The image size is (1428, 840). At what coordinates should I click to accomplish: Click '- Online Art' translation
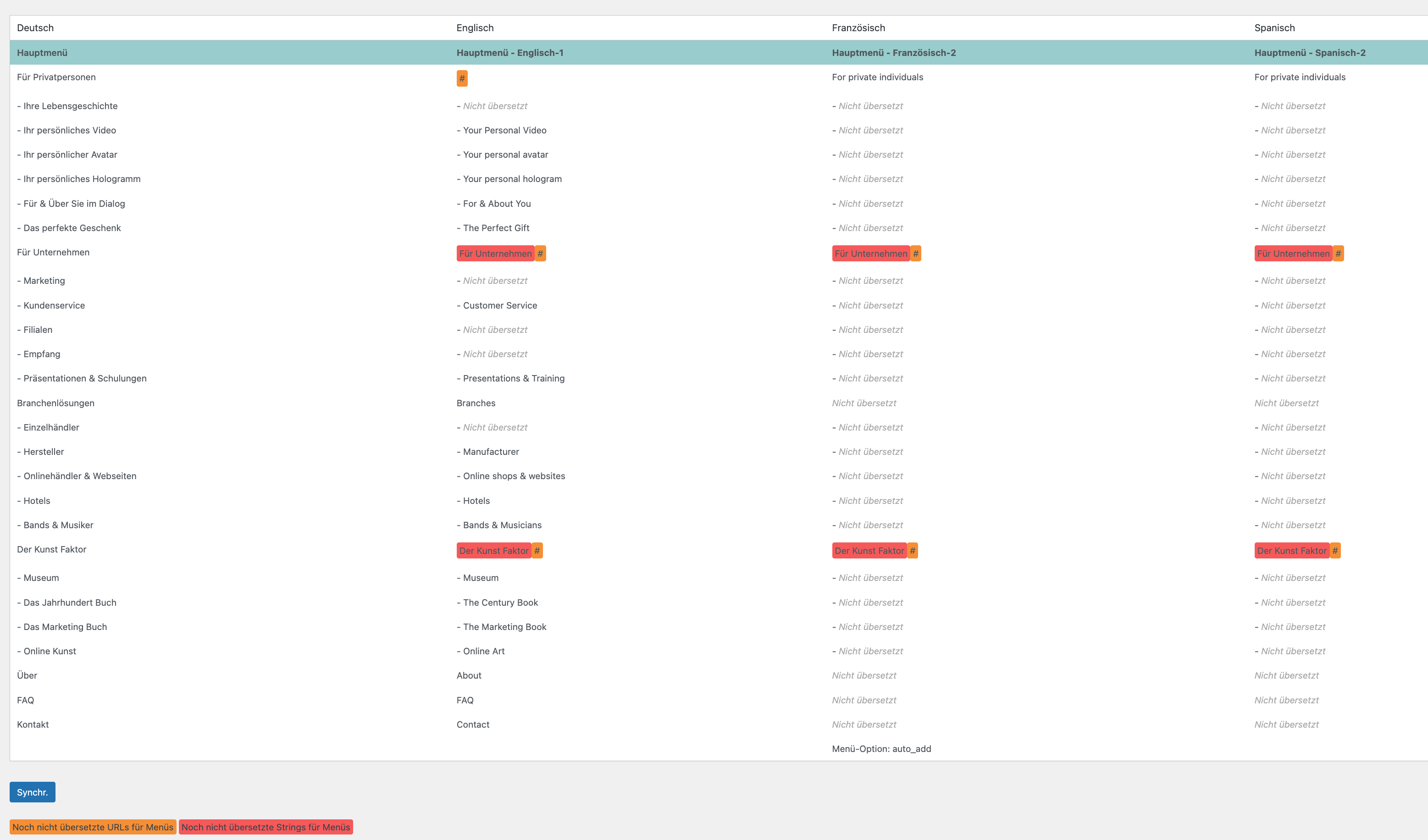[x=481, y=652]
